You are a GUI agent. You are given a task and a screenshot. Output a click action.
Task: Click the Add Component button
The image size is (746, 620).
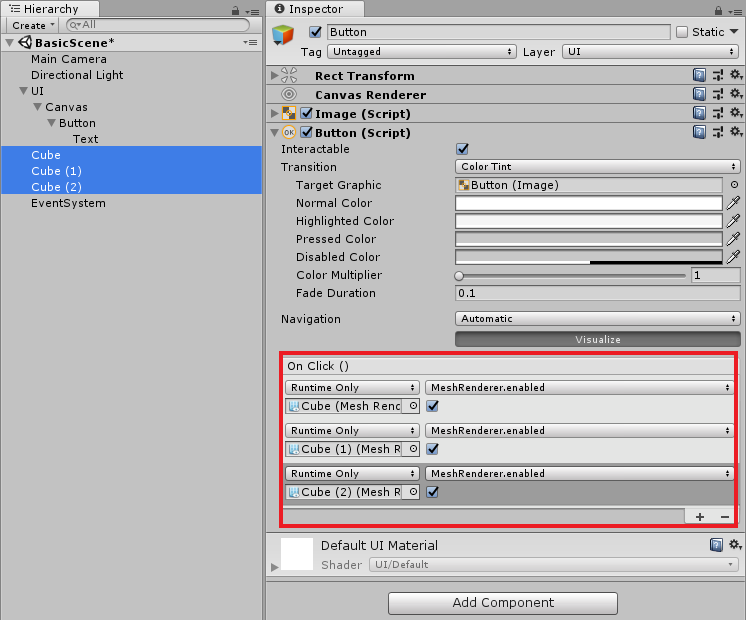(x=503, y=603)
